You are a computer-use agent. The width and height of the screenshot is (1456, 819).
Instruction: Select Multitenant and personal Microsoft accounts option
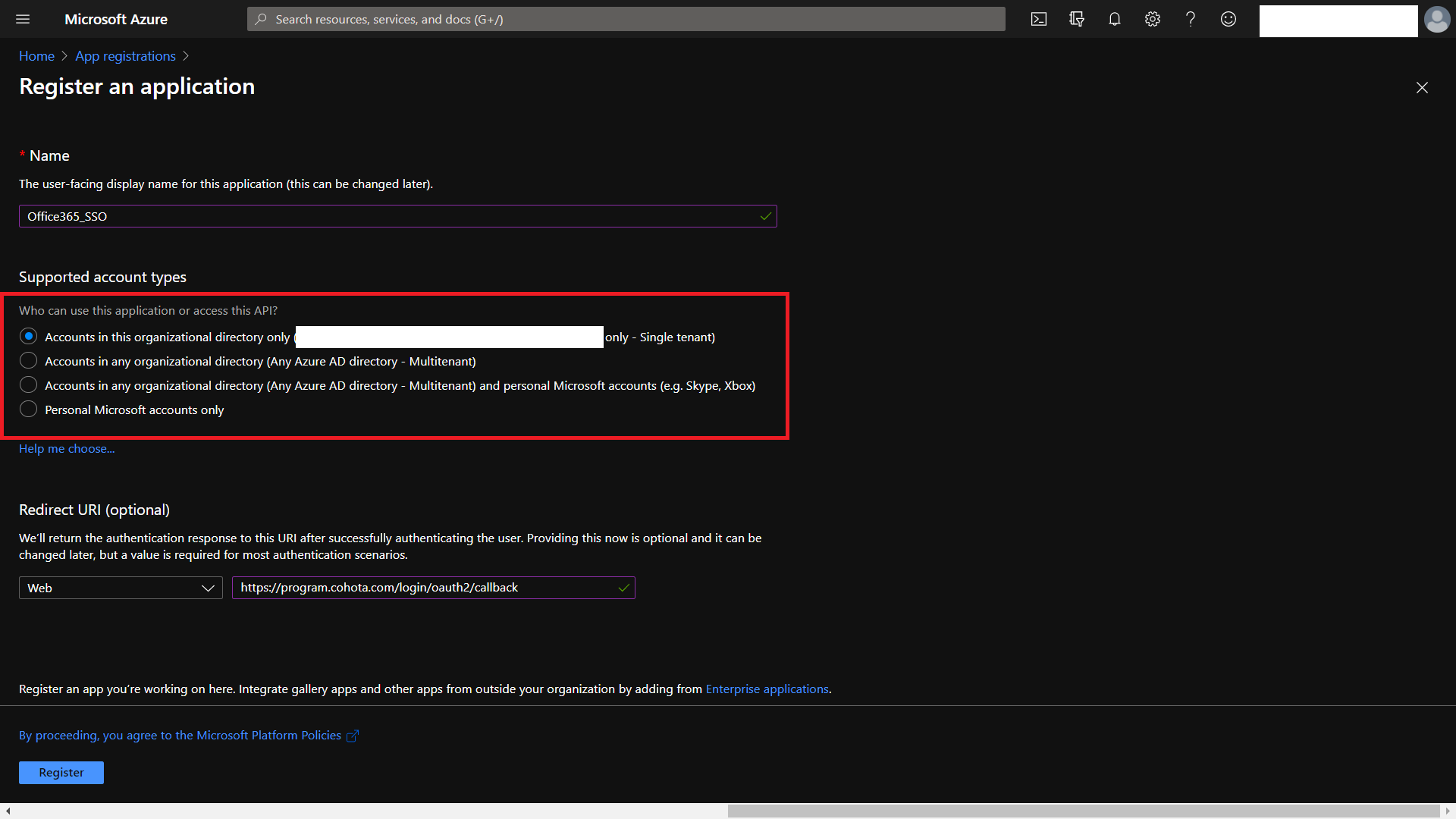pyautogui.click(x=28, y=384)
